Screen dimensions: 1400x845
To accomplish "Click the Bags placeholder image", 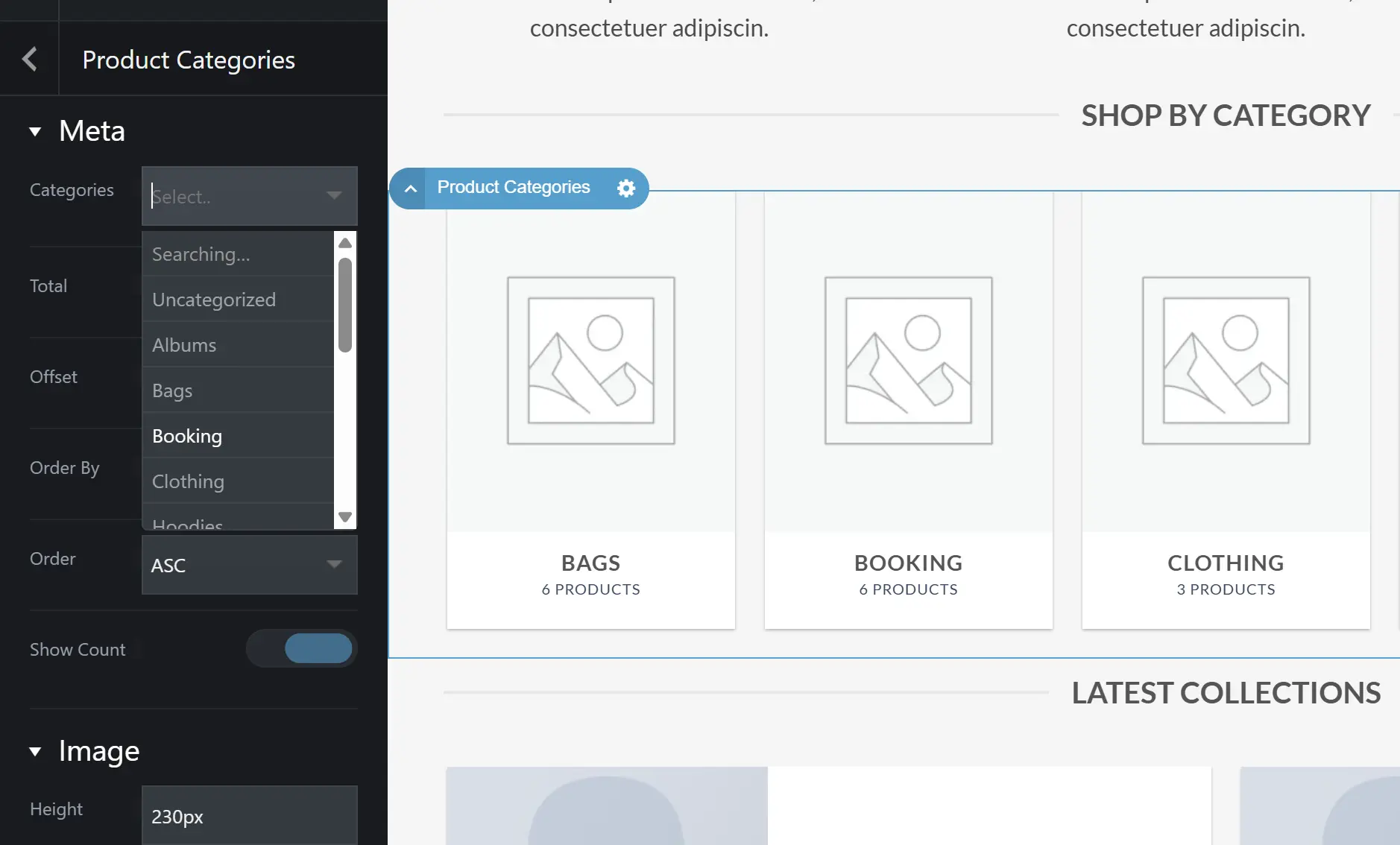I will click(x=591, y=361).
